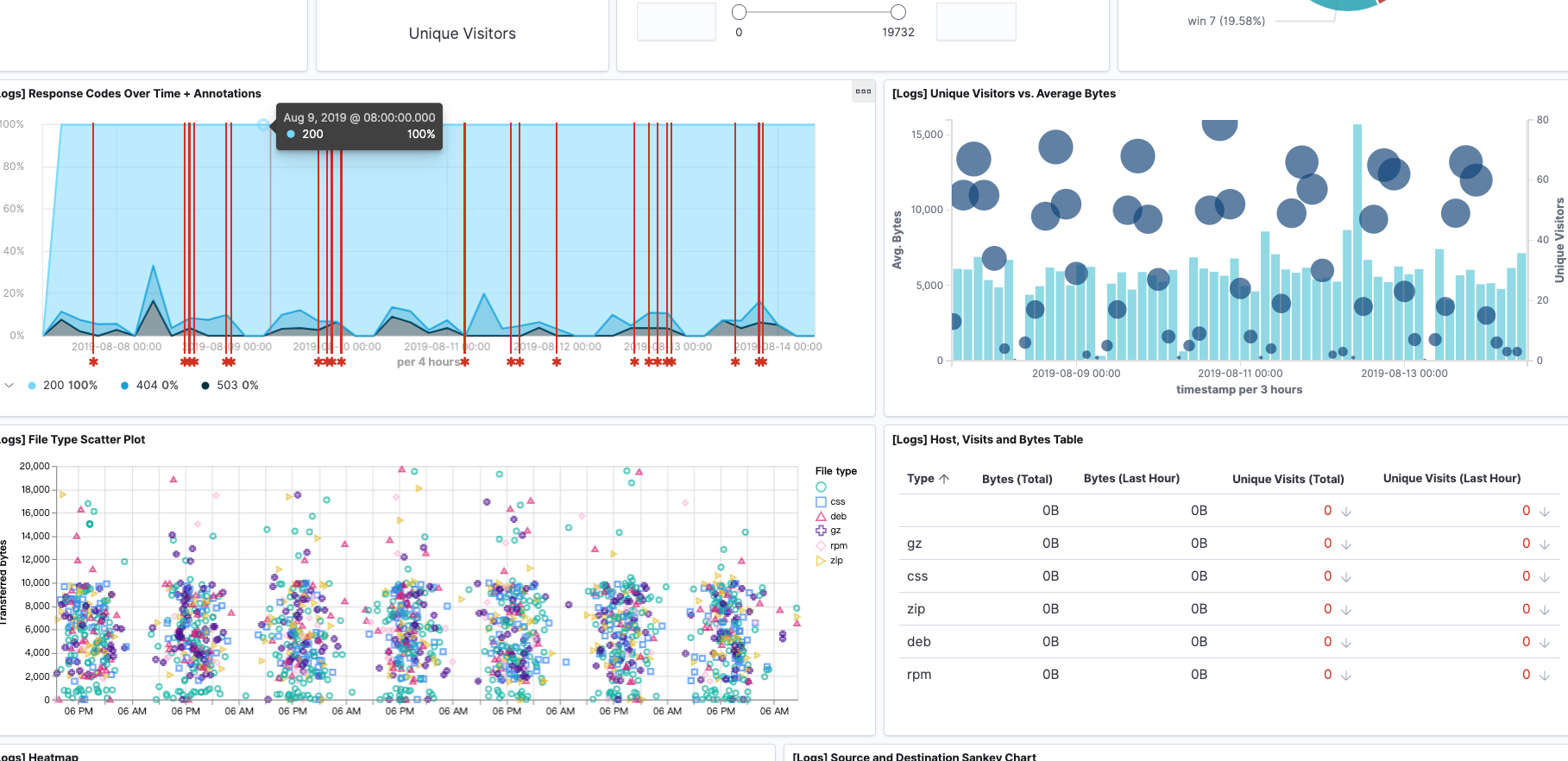
Task: Click the deb legend triangle icon
Action: coord(821,516)
